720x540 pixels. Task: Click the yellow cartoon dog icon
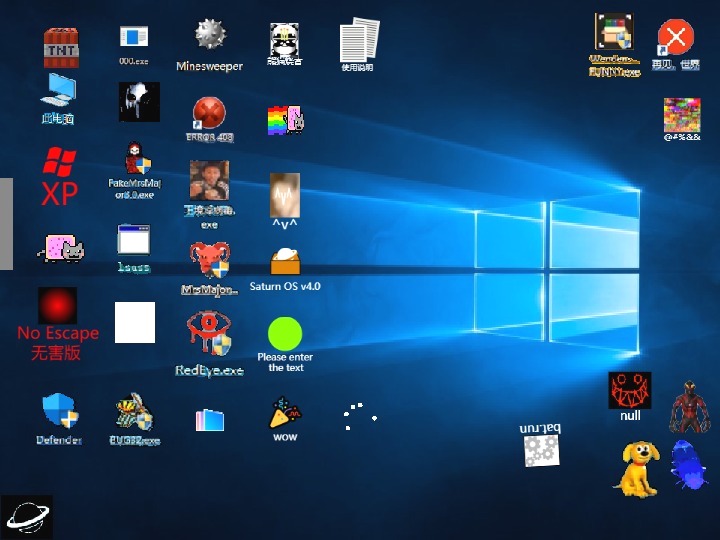pyautogui.click(x=636, y=467)
